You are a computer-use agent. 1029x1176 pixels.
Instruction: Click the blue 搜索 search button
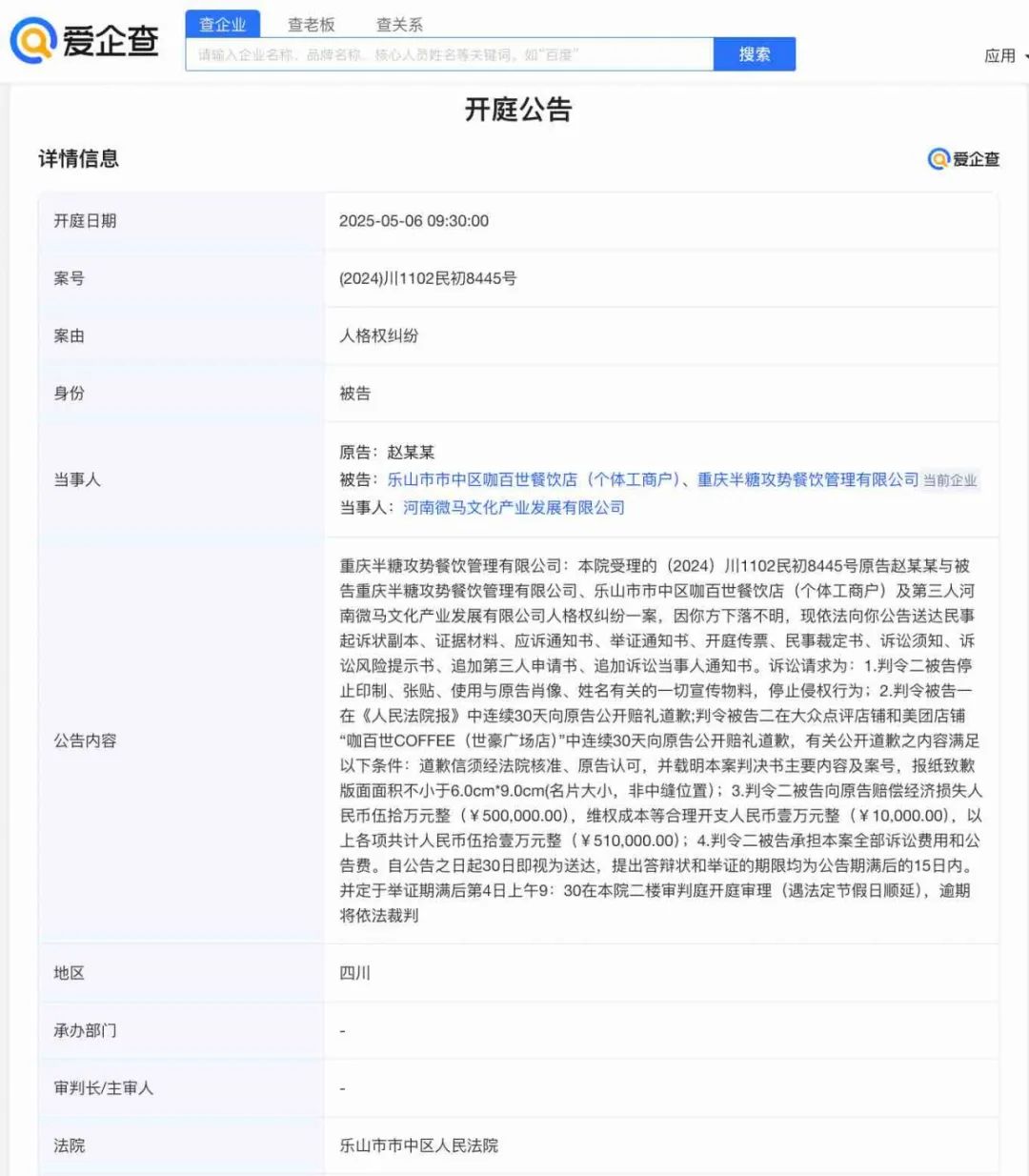[x=754, y=53]
